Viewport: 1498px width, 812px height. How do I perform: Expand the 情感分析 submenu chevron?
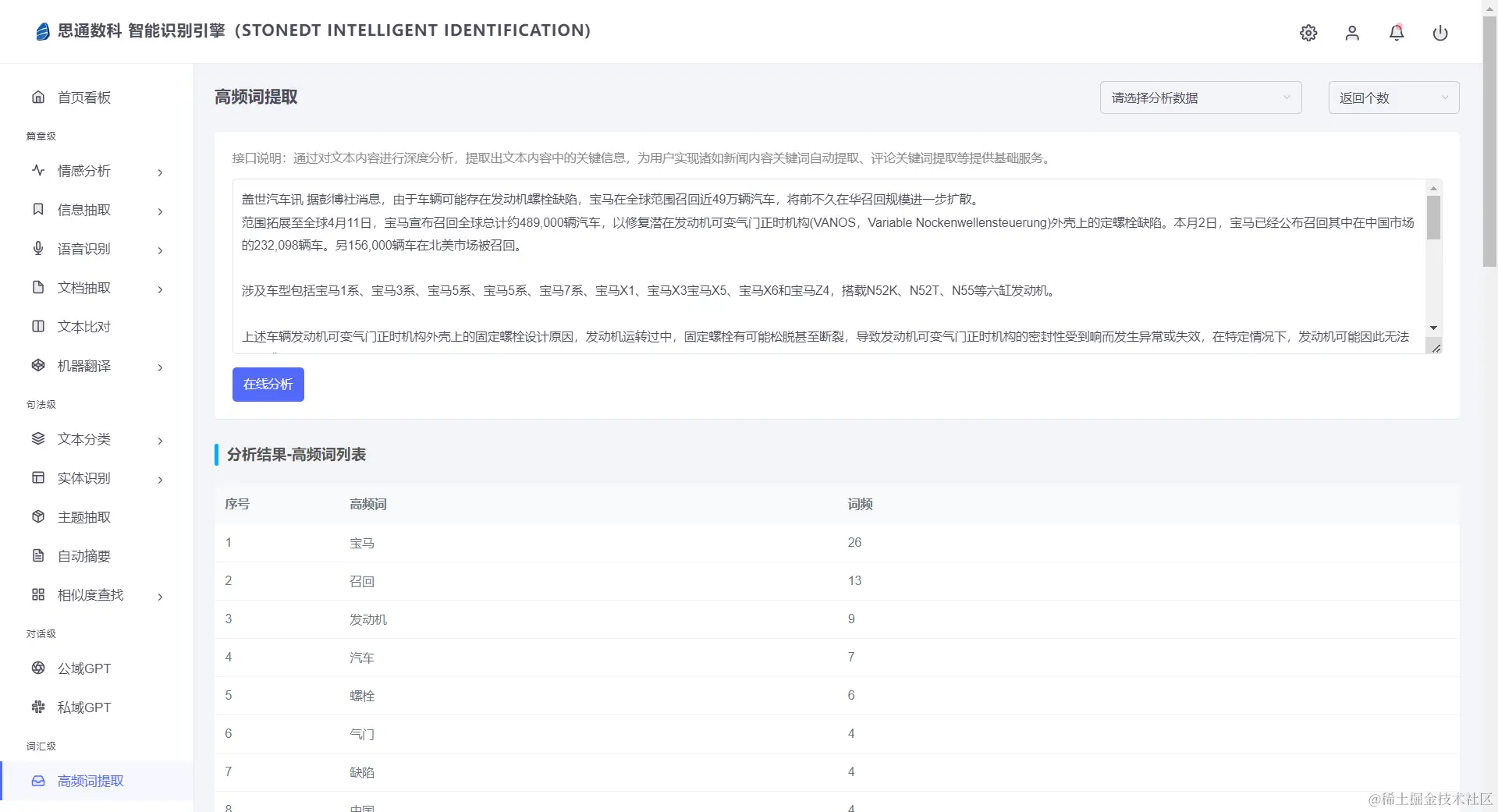tap(160, 172)
